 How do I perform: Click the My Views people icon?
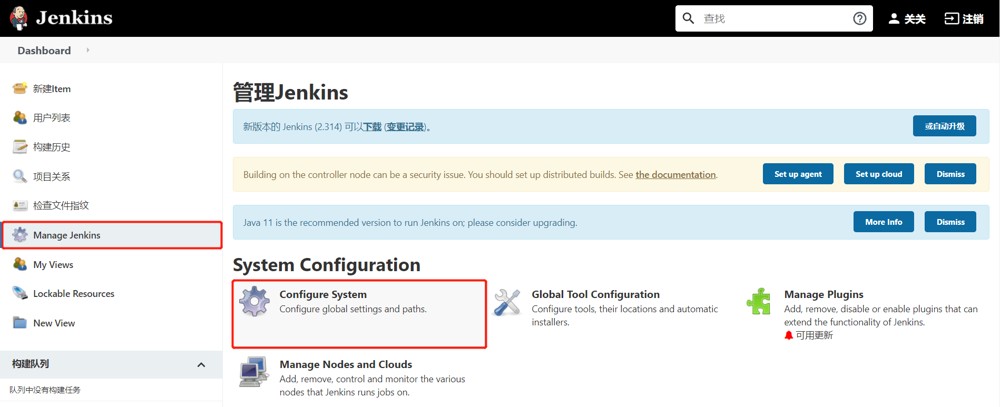(20, 264)
